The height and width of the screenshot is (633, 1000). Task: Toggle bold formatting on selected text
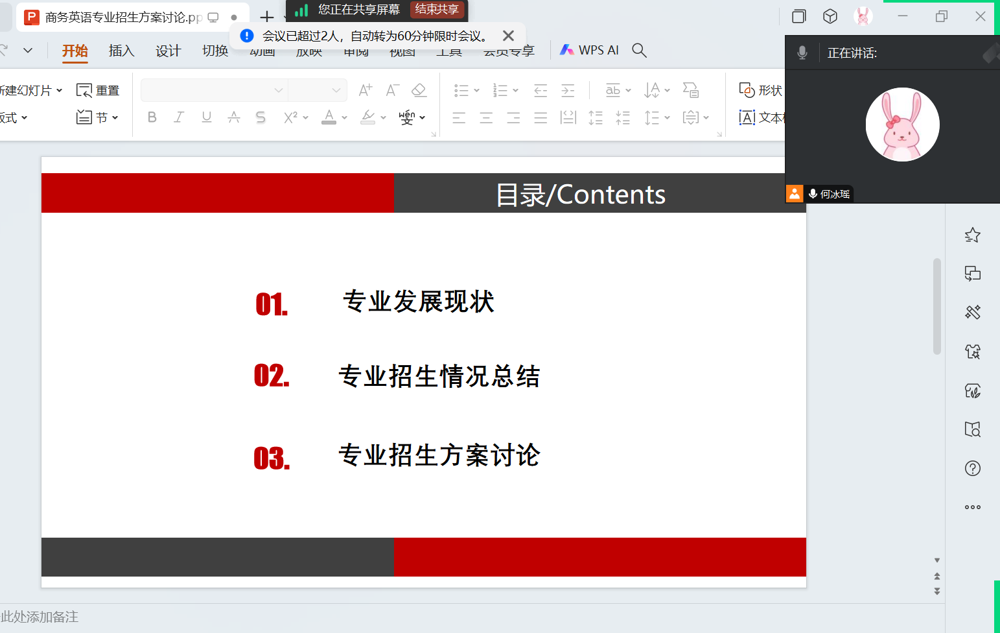tap(152, 117)
